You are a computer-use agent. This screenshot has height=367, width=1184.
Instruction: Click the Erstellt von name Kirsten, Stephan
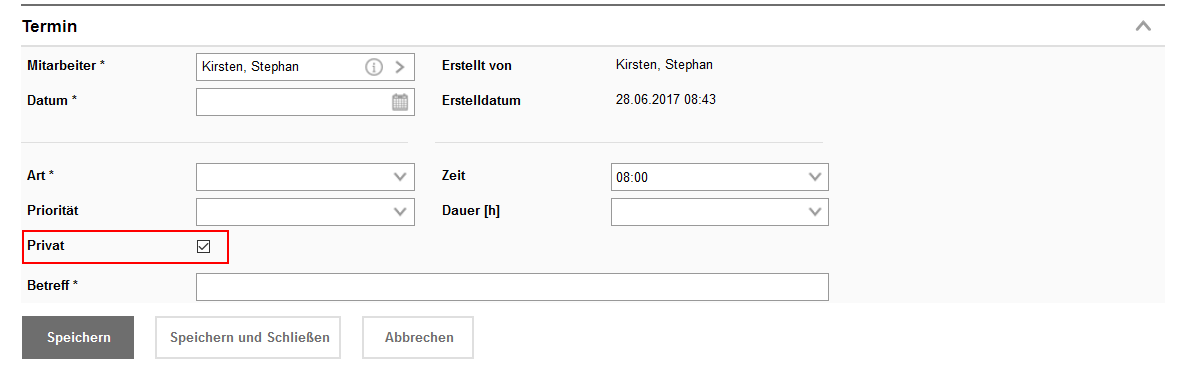click(x=664, y=65)
